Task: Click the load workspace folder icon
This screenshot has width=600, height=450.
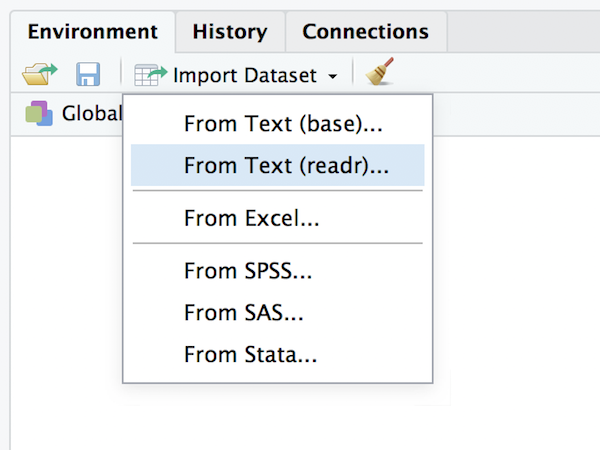Action: [x=40, y=74]
